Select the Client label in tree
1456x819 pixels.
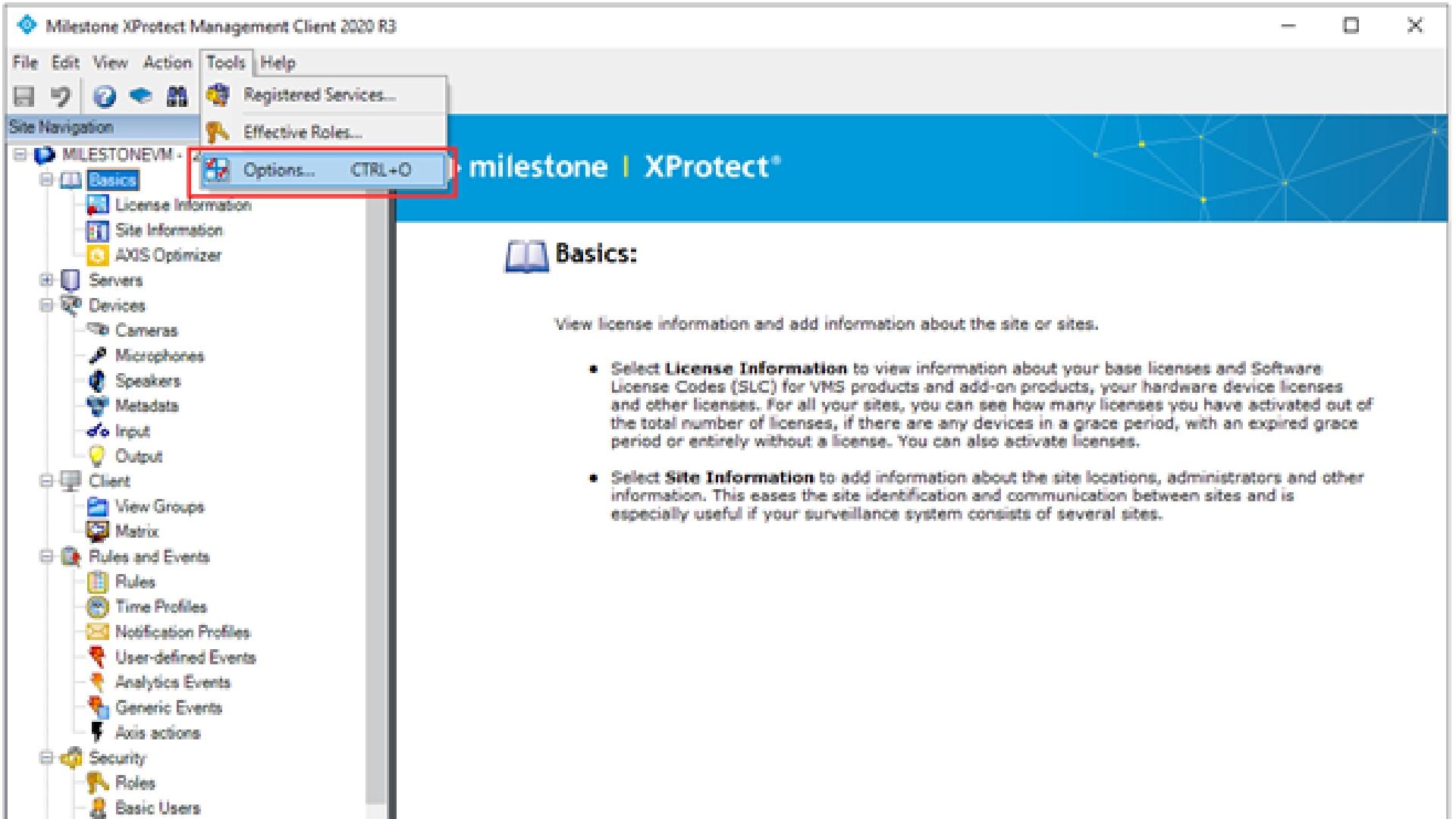pos(109,481)
